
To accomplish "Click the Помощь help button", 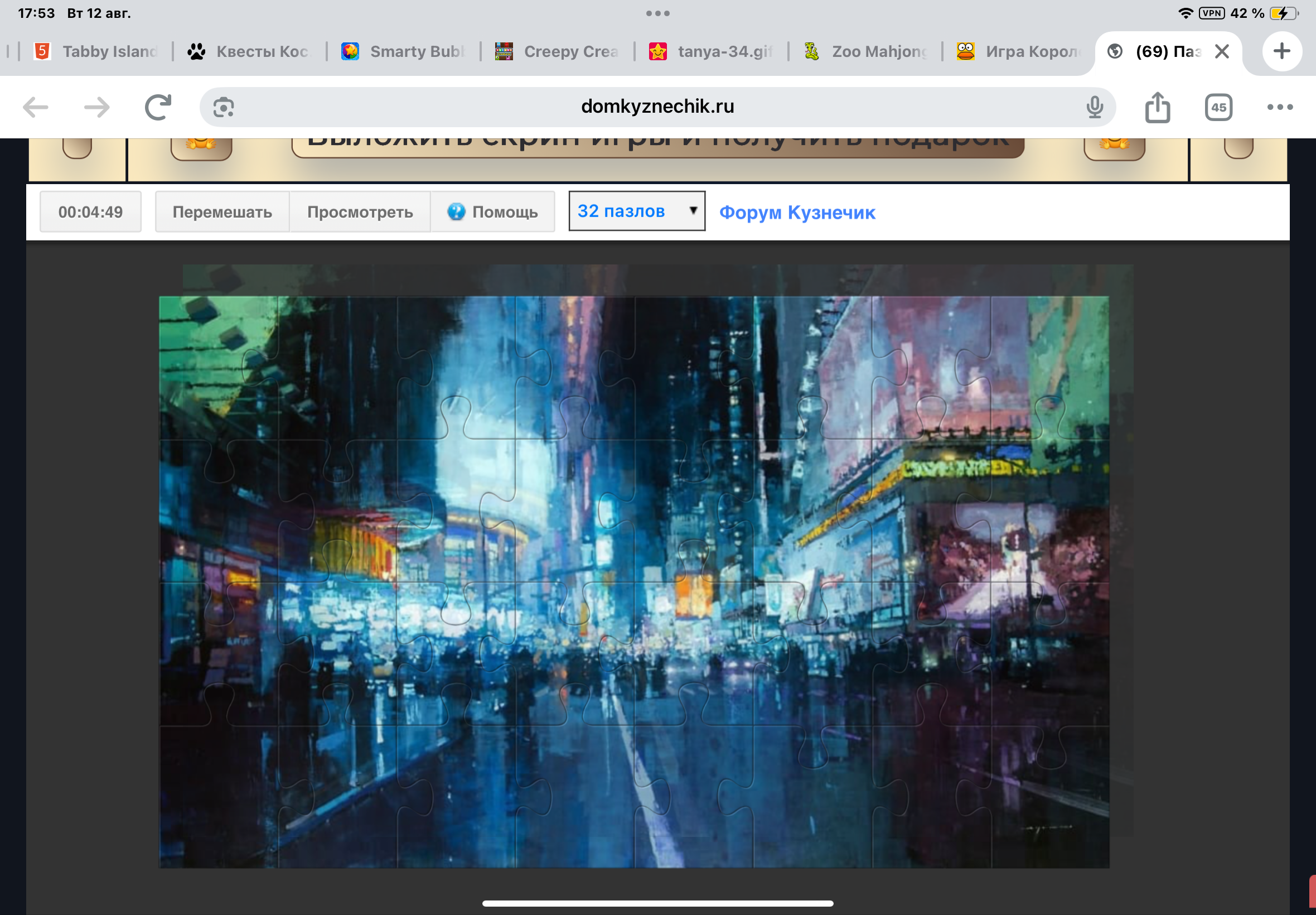I will click(493, 211).
